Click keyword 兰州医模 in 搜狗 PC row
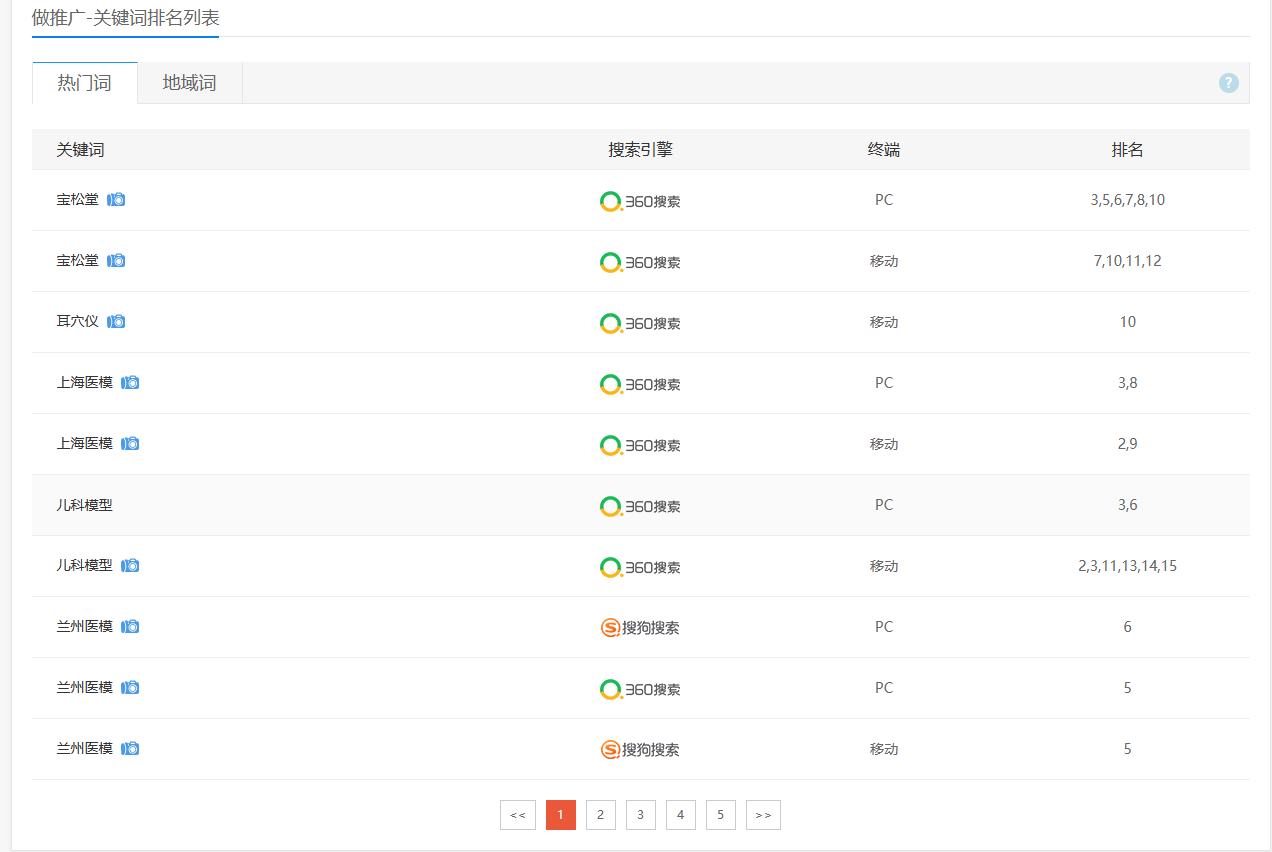Viewport: 1272px width, 852px height. click(x=85, y=627)
